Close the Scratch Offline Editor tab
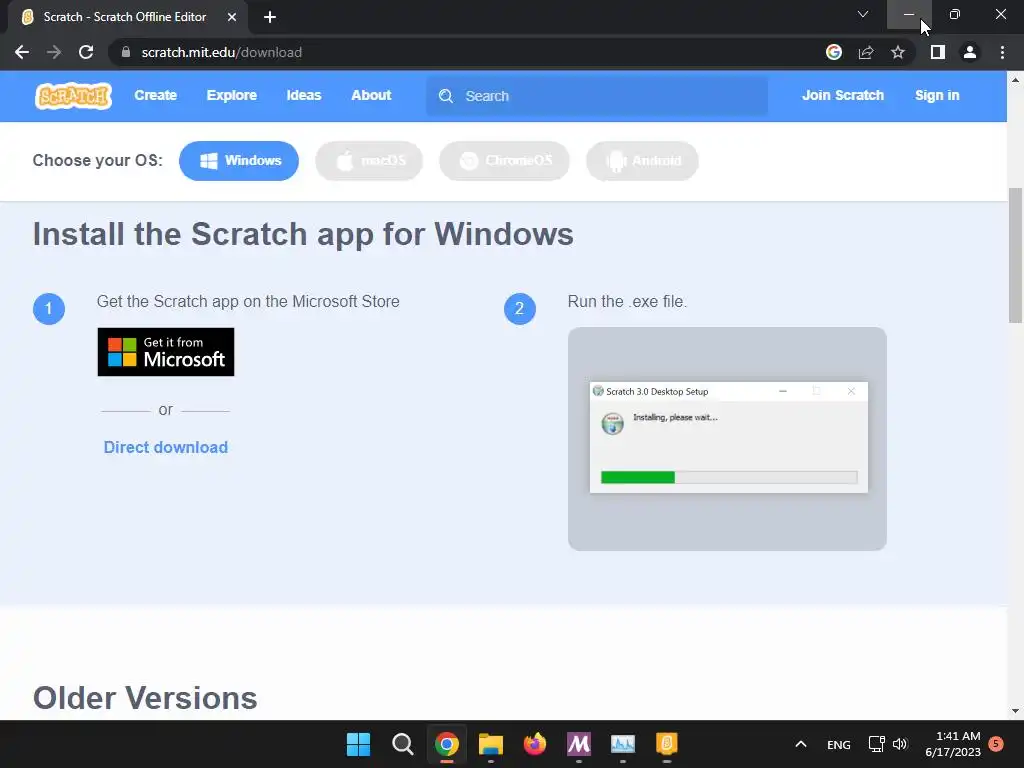This screenshot has width=1024, height=768. pyautogui.click(x=232, y=17)
